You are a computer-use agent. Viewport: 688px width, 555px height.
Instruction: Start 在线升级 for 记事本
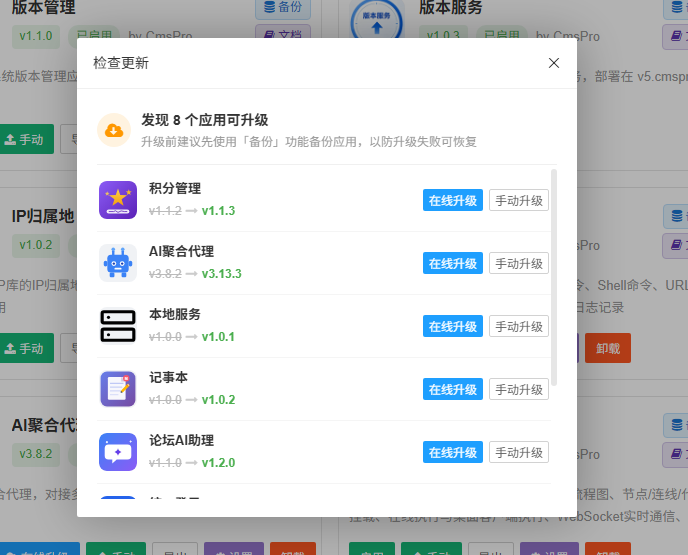pos(453,389)
